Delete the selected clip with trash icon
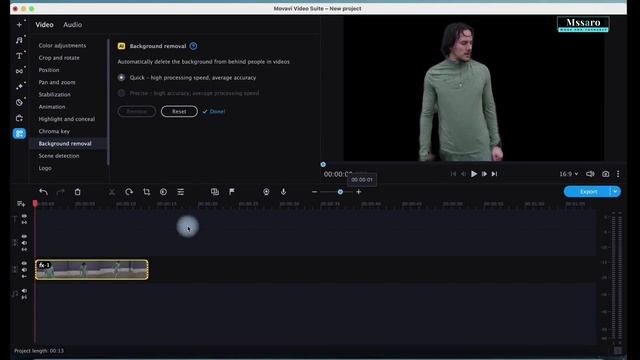The image size is (640, 360). click(x=78, y=192)
